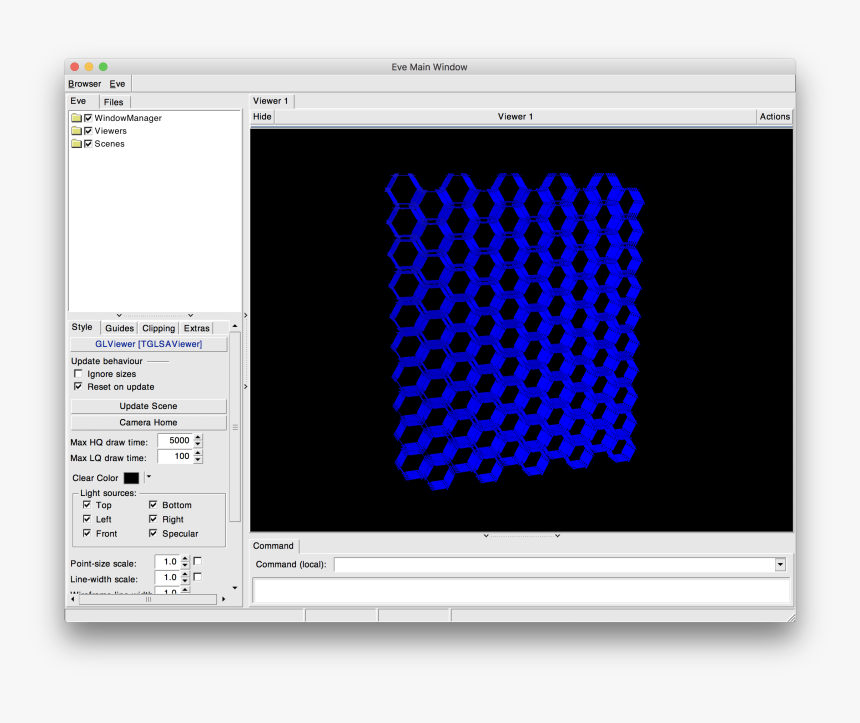860x723 pixels.
Task: Switch to the Guides tab
Action: 120,328
